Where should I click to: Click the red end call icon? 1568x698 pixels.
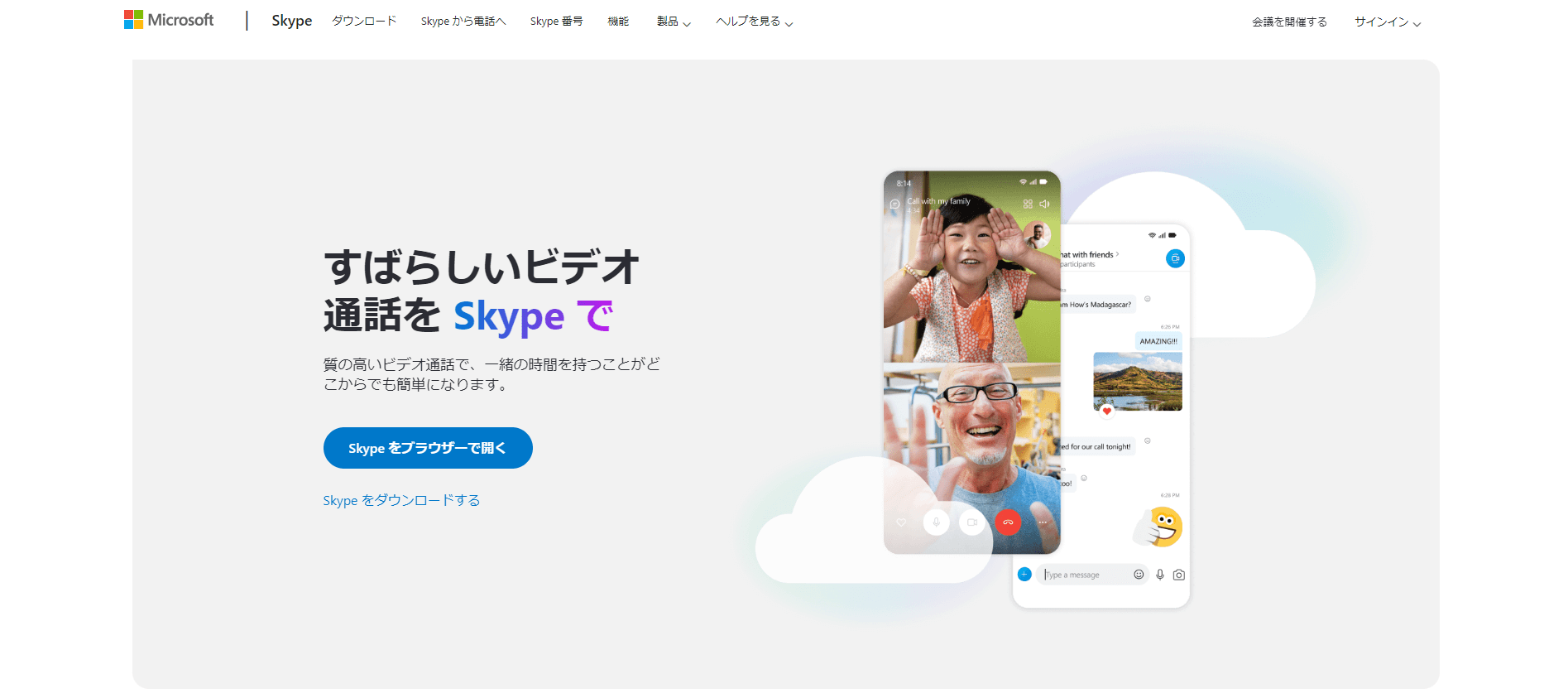tap(1008, 522)
